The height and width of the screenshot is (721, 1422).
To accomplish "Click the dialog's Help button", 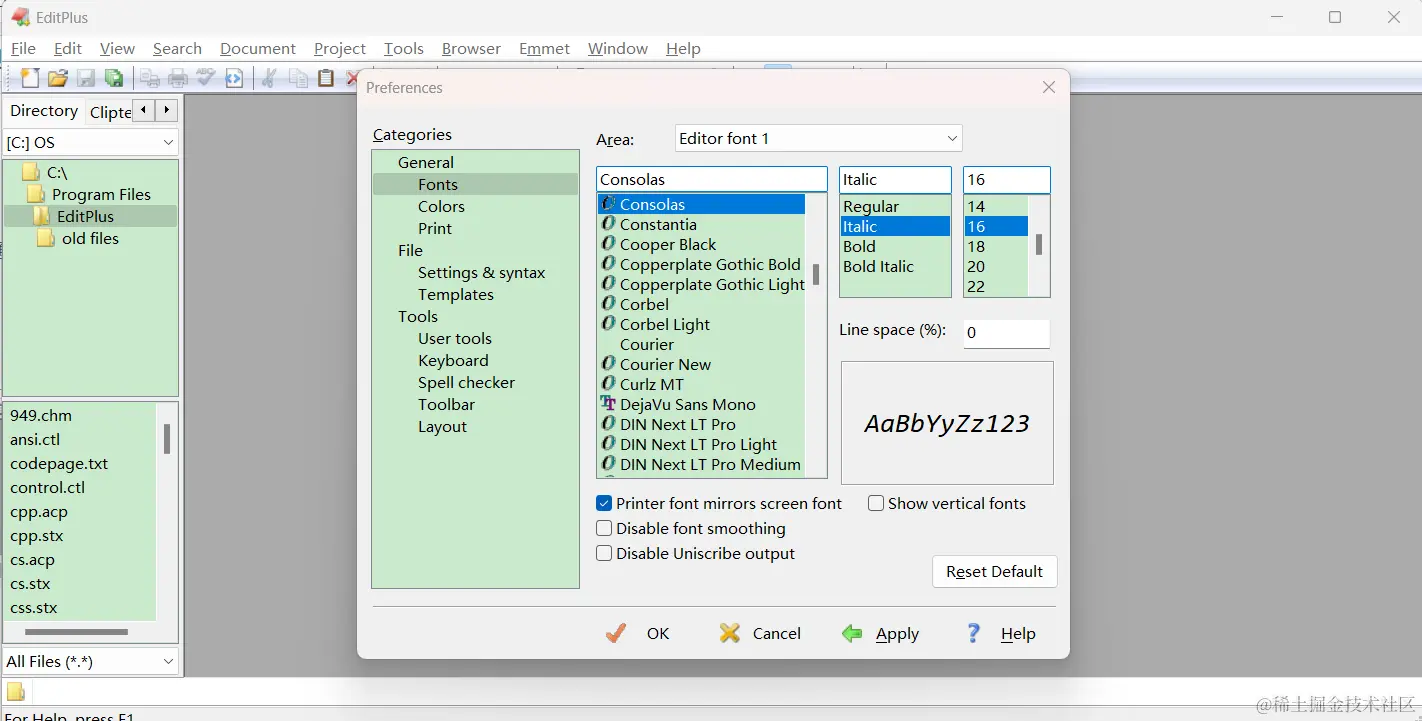I will pyautogui.click(x=1000, y=634).
